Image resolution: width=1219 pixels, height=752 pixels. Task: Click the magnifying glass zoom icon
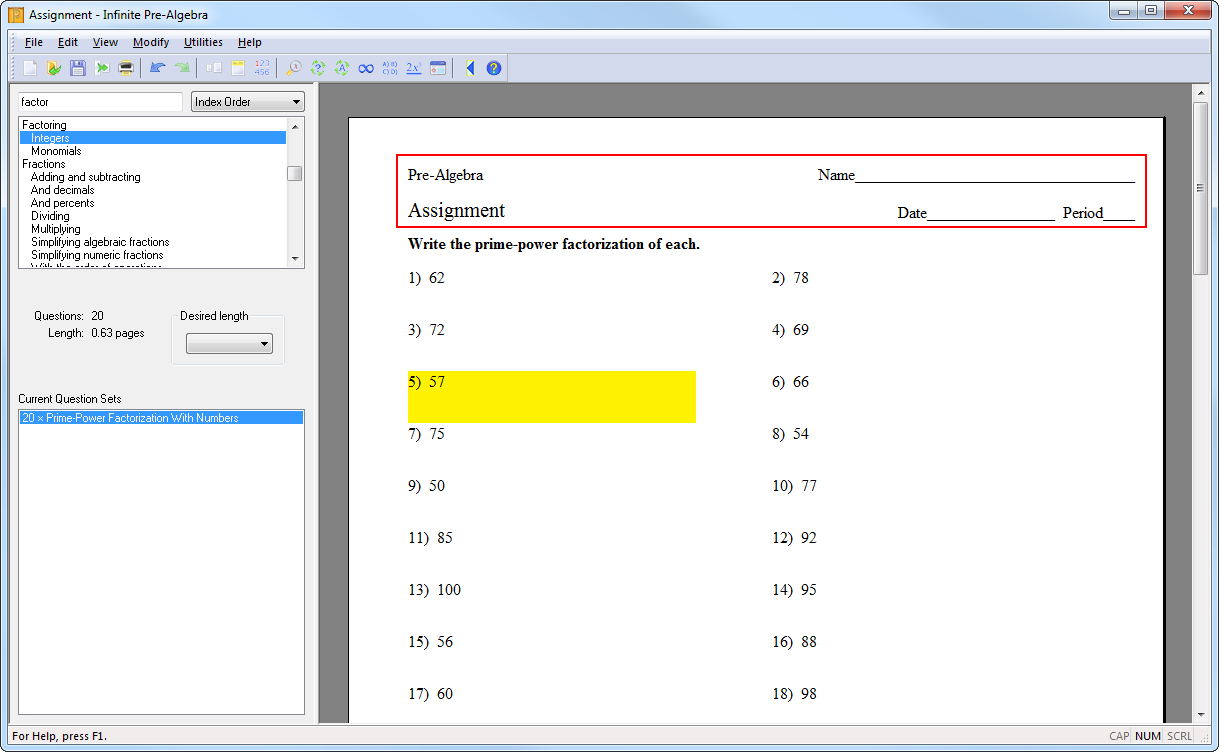[293, 68]
